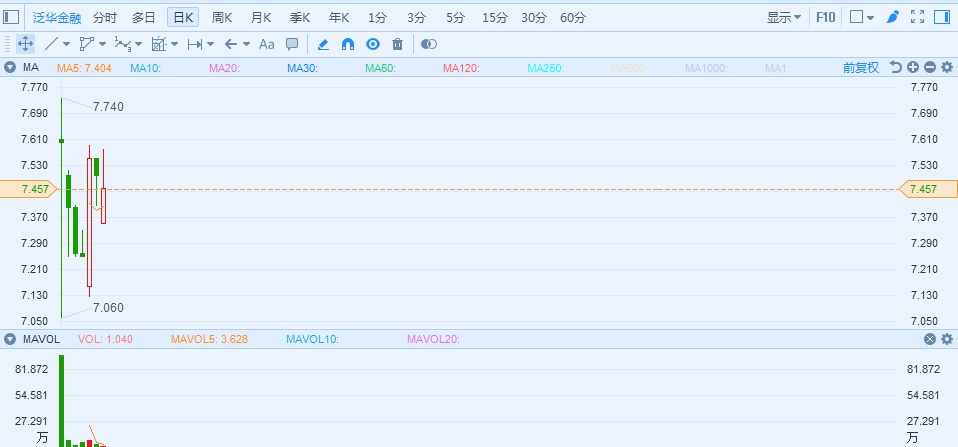This screenshot has width=958, height=447.
Task: Select the move crosshair cursor tool
Action: pos(26,44)
